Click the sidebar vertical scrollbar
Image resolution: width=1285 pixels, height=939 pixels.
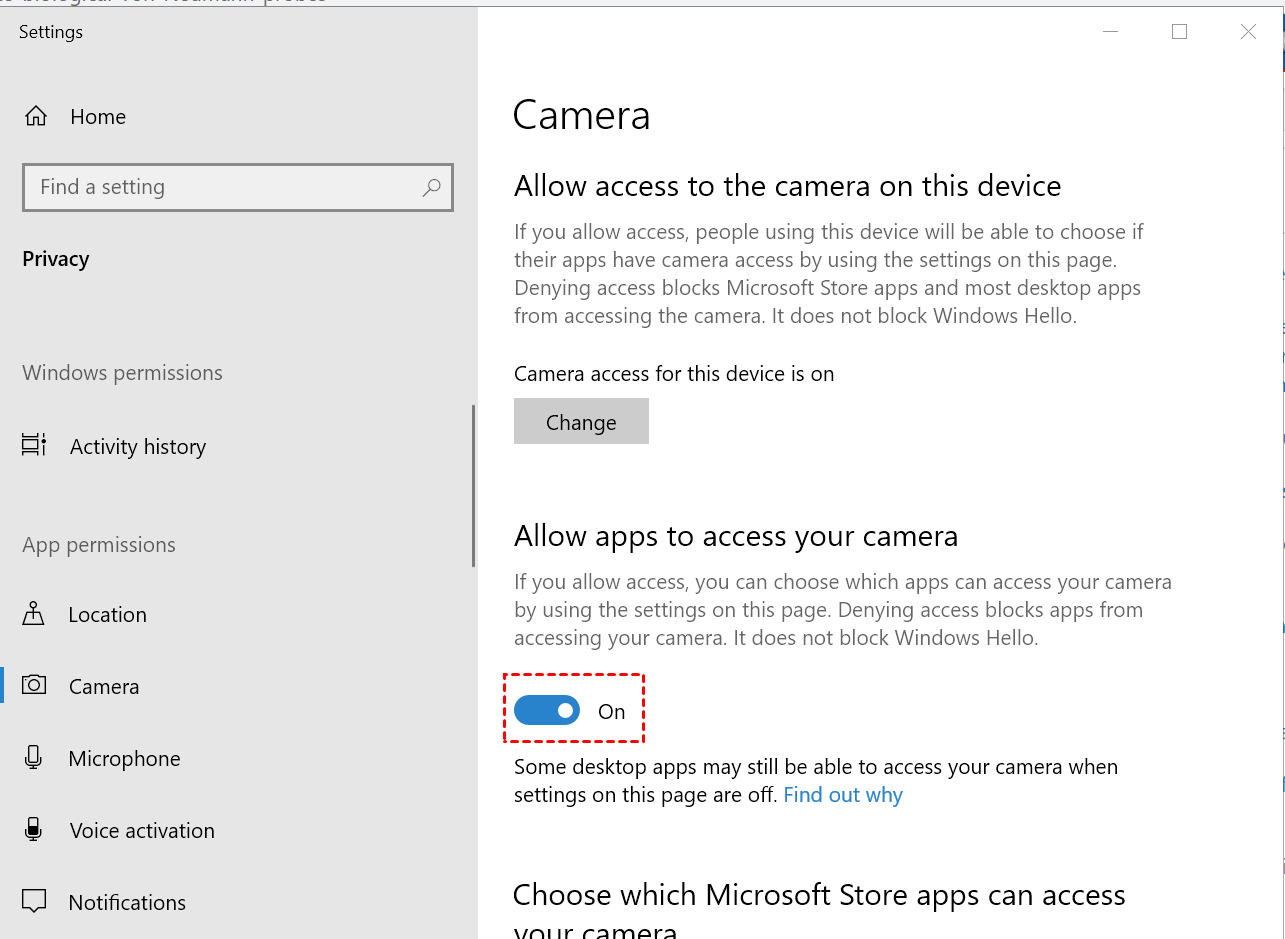tap(474, 485)
